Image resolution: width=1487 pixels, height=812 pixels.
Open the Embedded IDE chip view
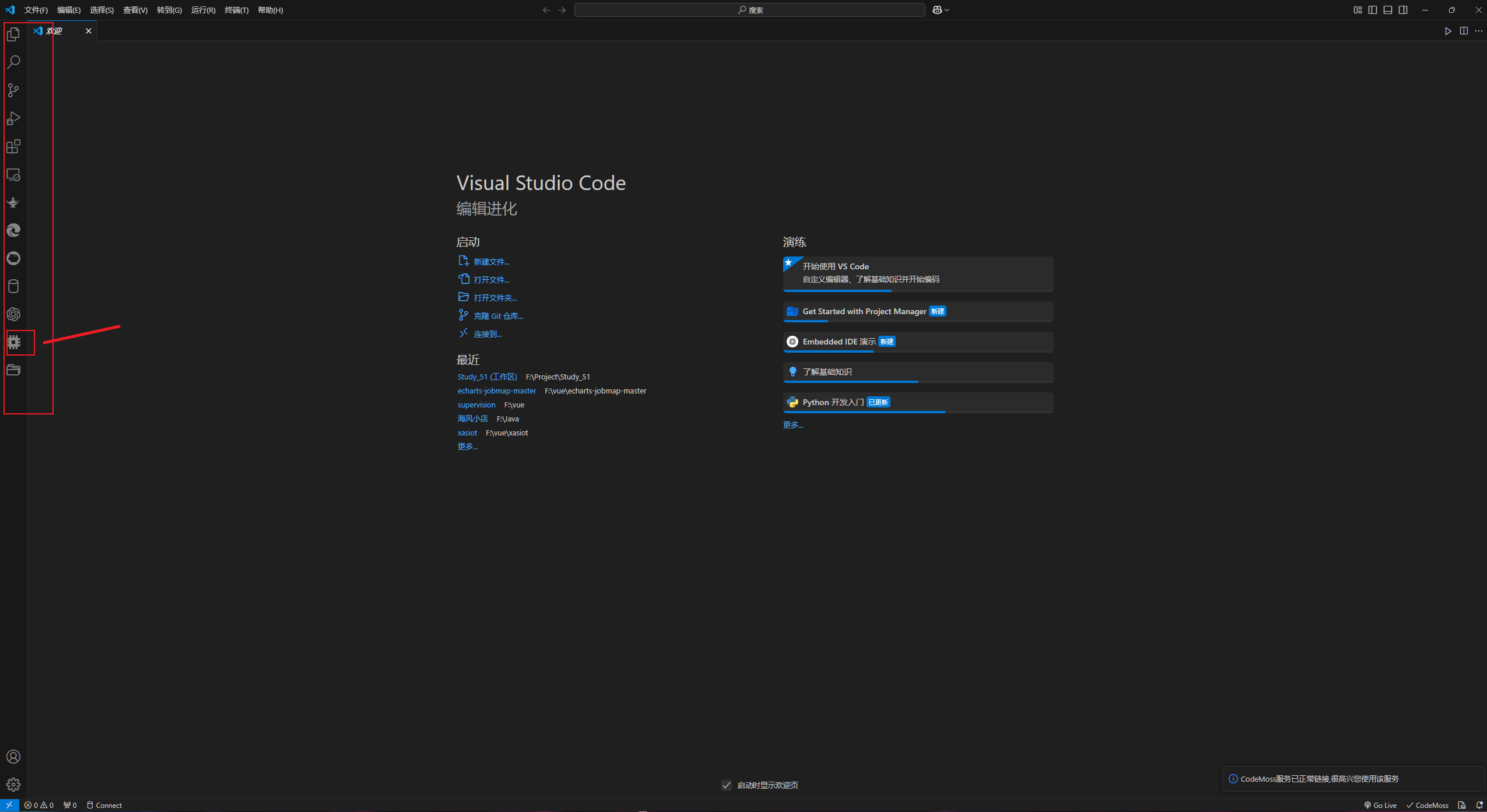pos(13,342)
